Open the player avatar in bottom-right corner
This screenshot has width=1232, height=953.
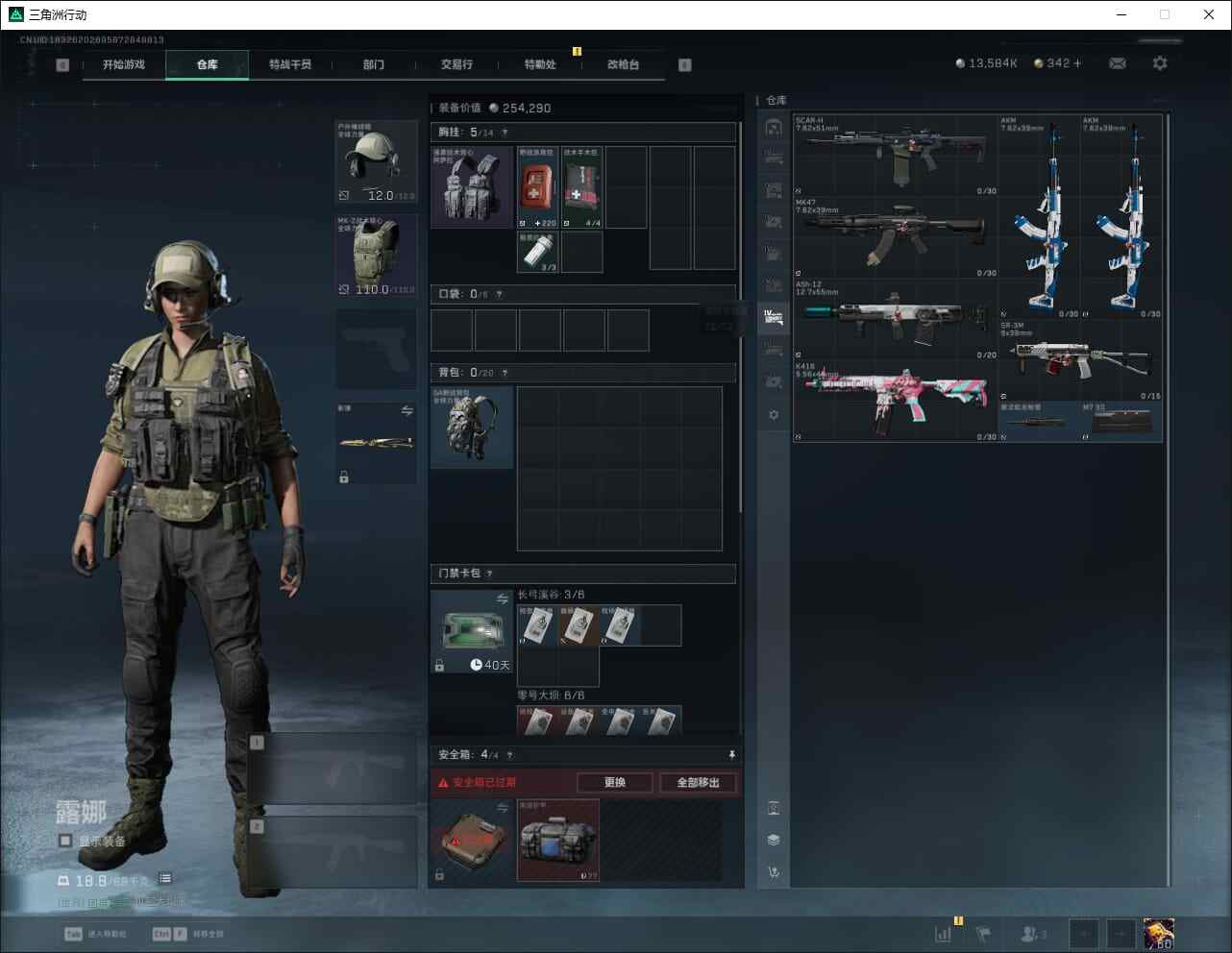click(x=1159, y=934)
